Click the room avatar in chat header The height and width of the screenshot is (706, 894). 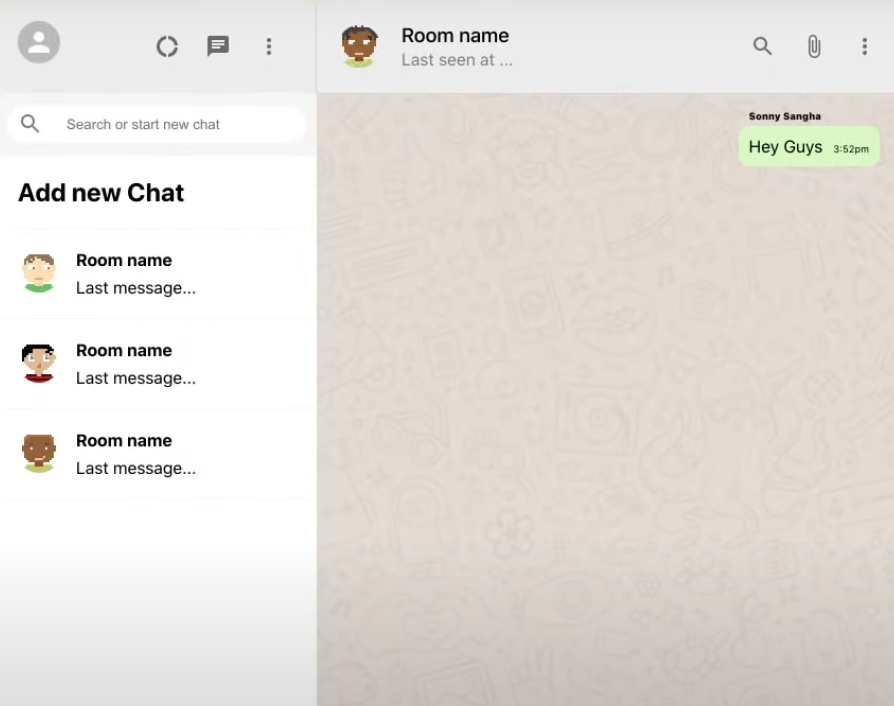tap(359, 46)
